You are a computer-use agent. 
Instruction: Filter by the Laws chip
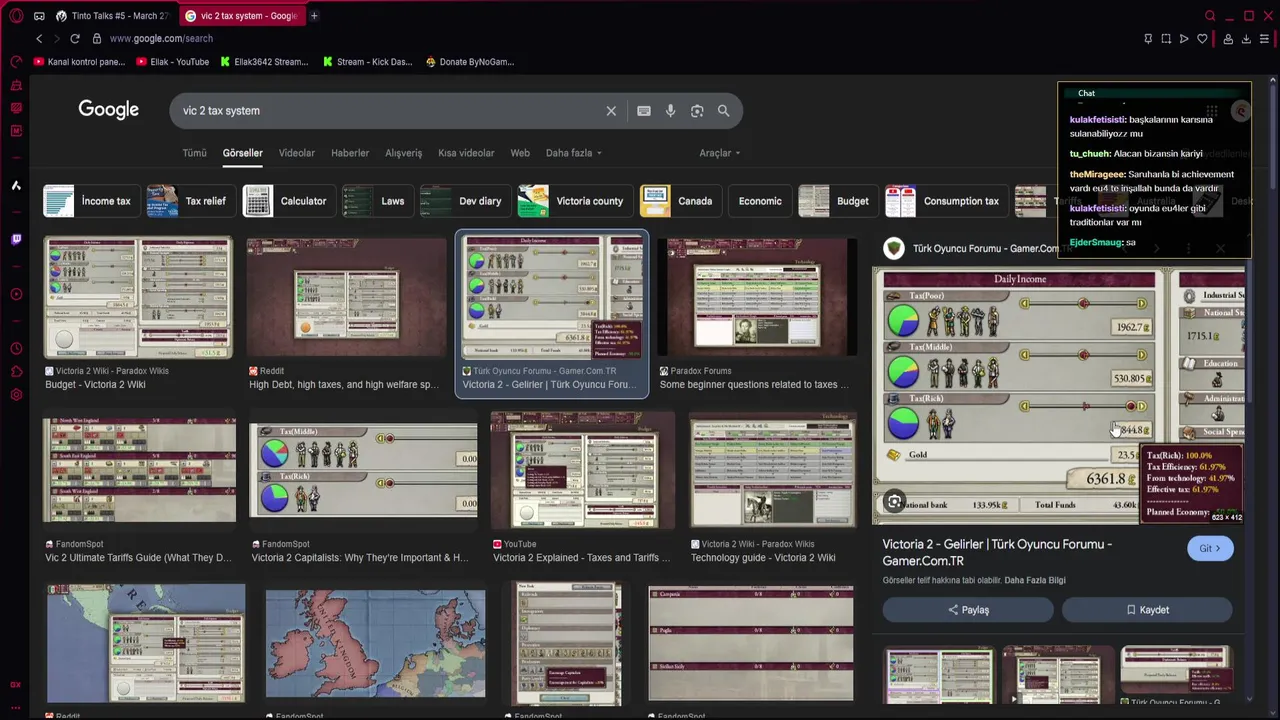[377, 201]
